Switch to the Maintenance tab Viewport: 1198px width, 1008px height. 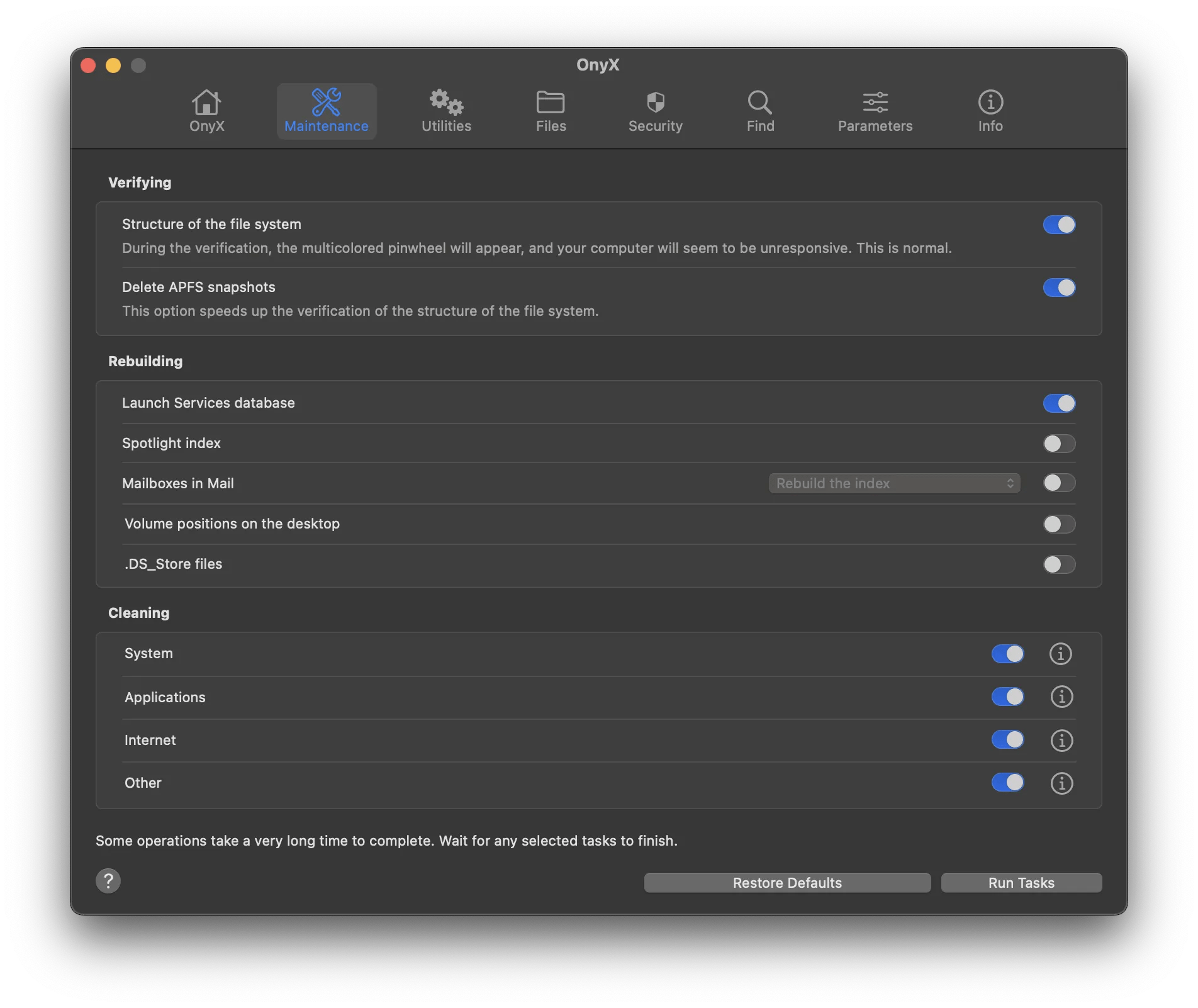326,112
